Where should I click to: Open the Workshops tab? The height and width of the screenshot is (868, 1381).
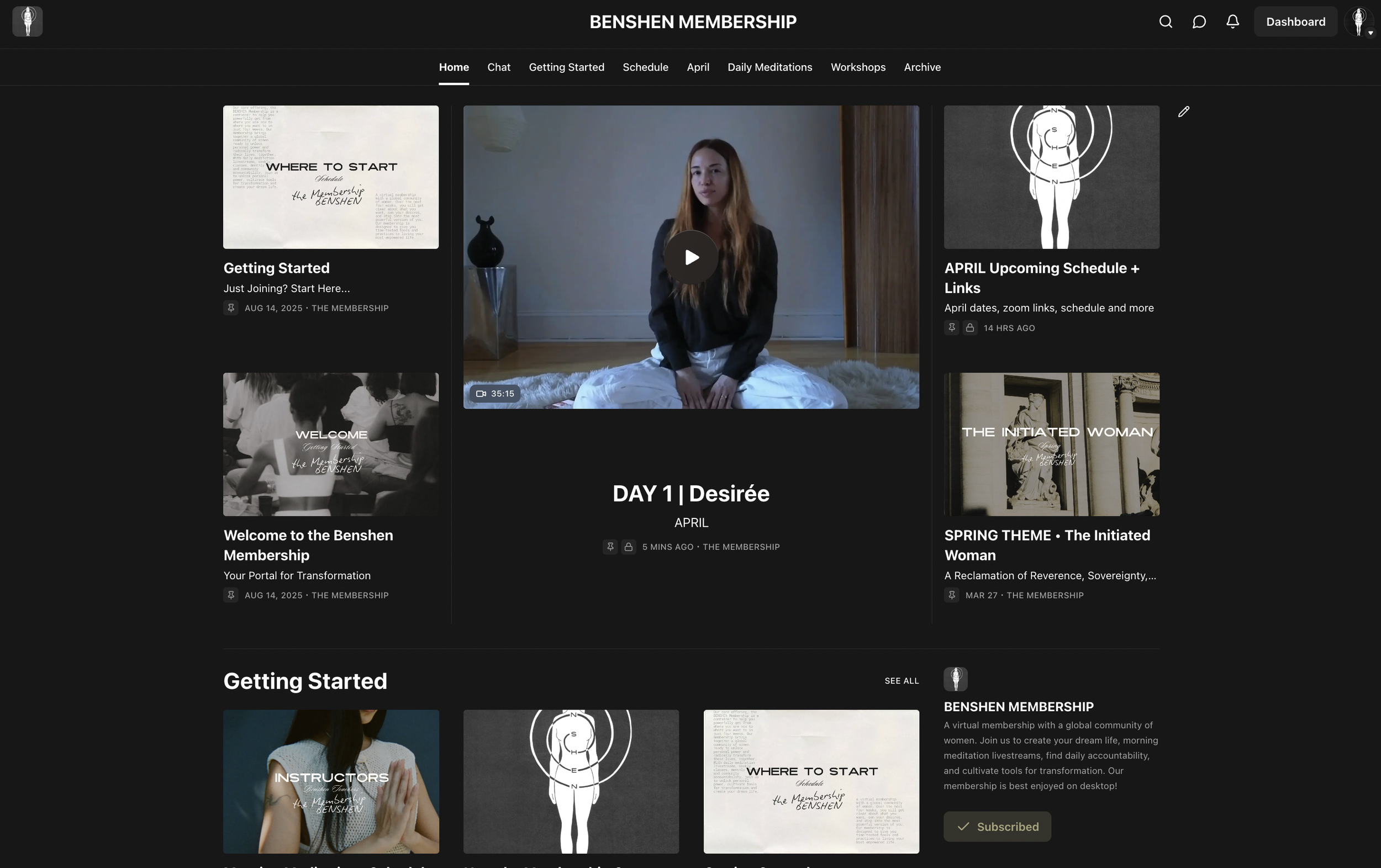click(858, 67)
